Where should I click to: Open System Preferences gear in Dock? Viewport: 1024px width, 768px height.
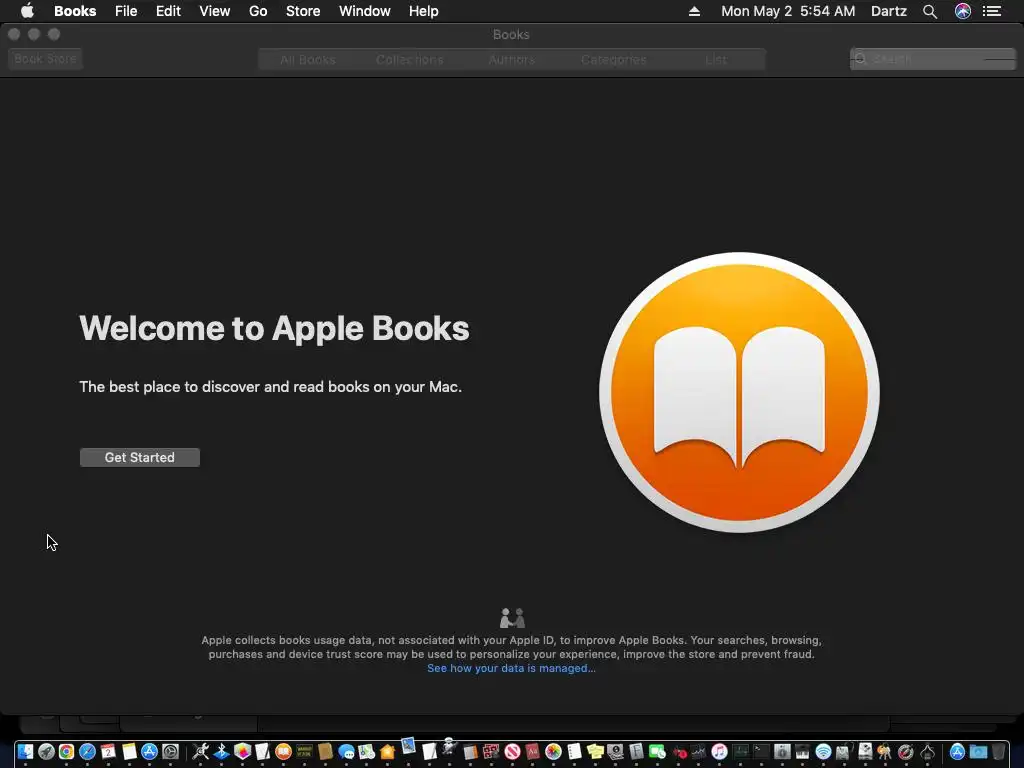(170, 752)
